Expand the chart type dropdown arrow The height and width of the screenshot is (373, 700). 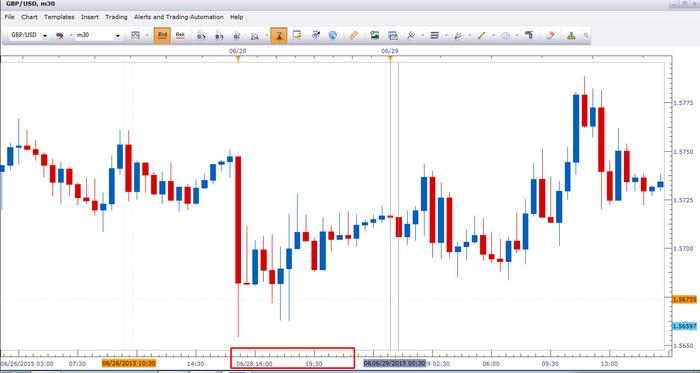pos(146,36)
